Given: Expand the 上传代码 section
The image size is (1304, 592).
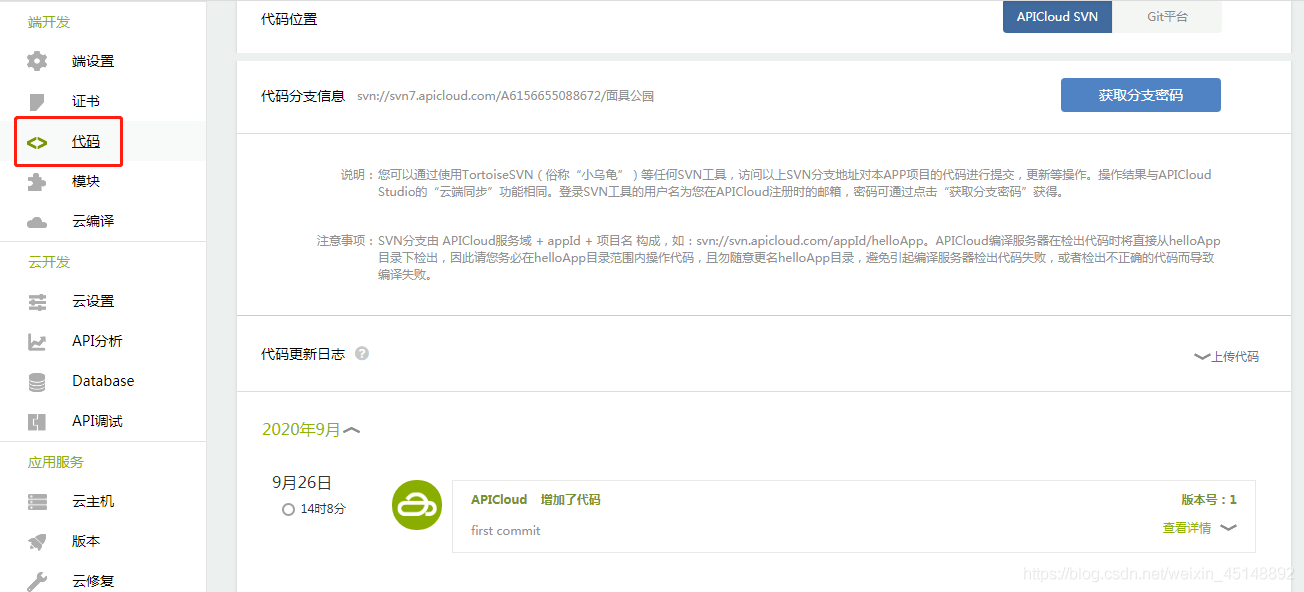Looking at the screenshot, I should [x=1226, y=356].
